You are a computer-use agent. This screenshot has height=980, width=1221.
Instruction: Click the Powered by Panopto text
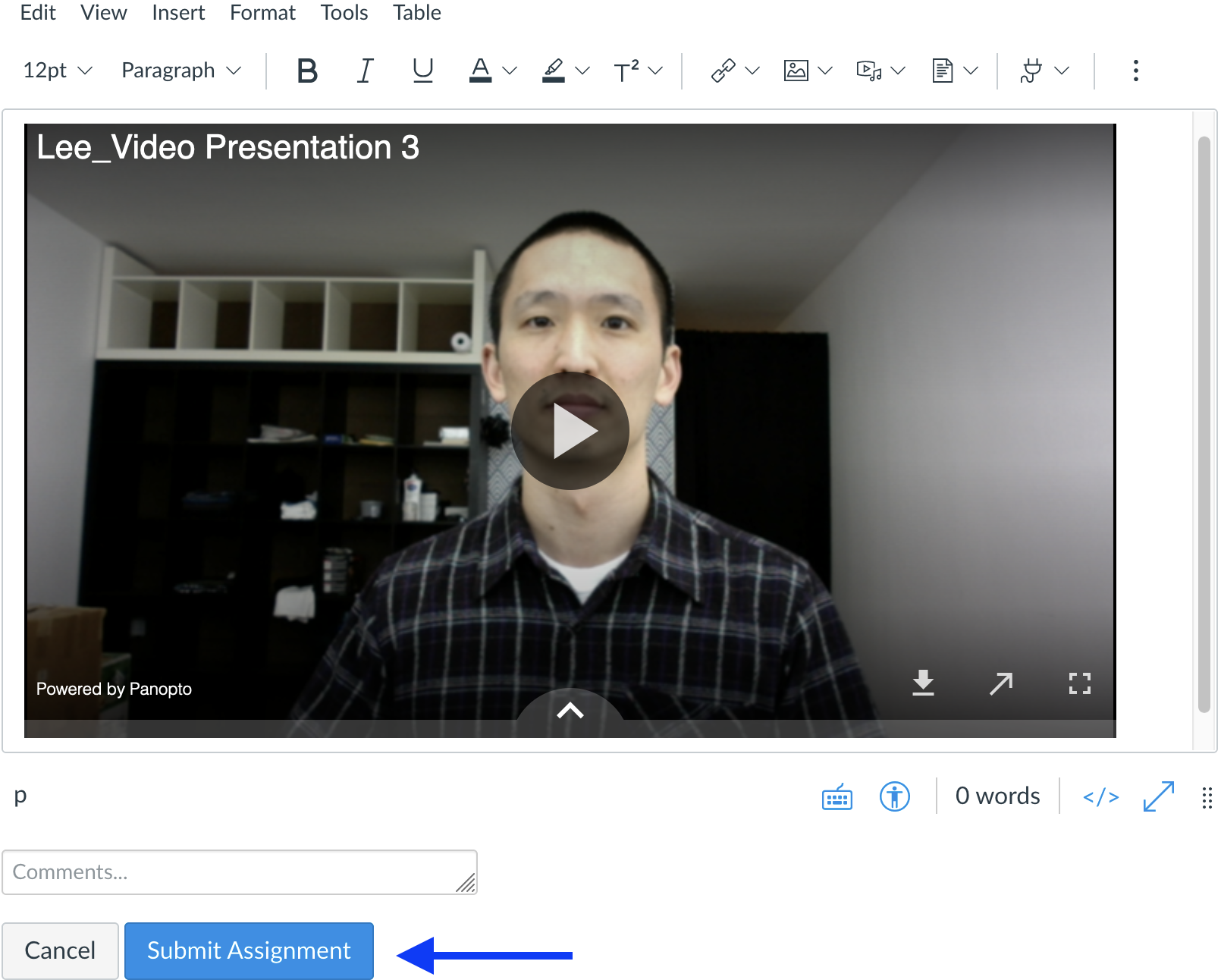114,689
